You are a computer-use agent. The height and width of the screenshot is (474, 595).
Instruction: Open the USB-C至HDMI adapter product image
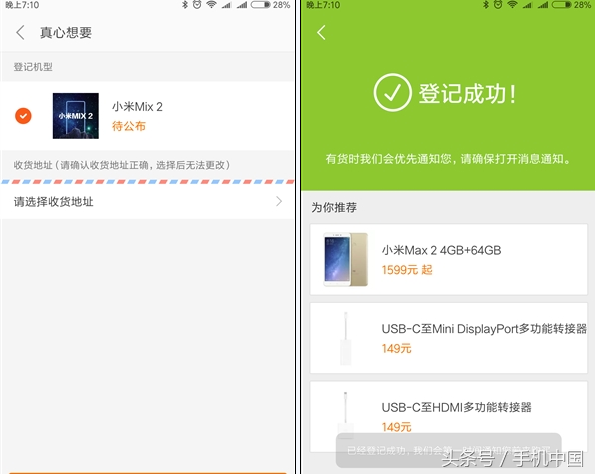tap(346, 416)
